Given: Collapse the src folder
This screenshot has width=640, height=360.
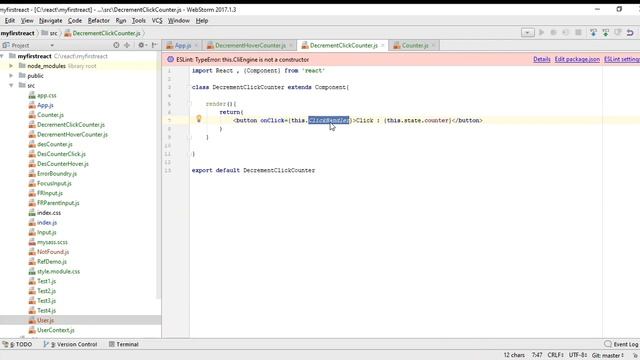Looking at the screenshot, I should pyautogui.click(x=11, y=85).
